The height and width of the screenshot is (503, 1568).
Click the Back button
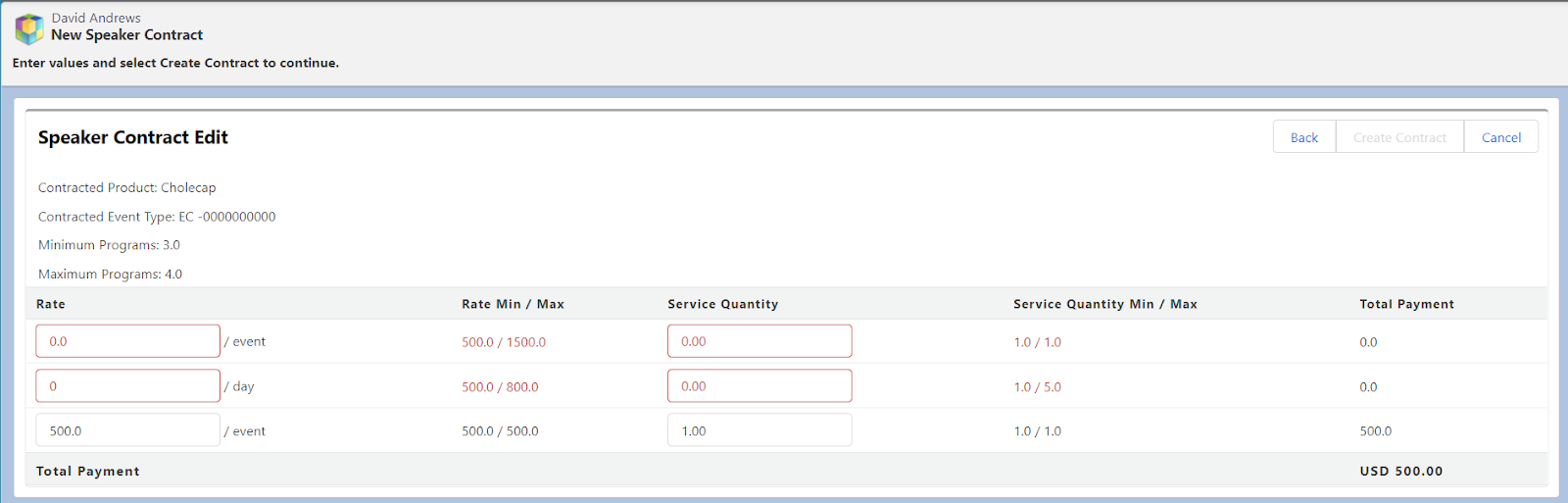[1303, 137]
